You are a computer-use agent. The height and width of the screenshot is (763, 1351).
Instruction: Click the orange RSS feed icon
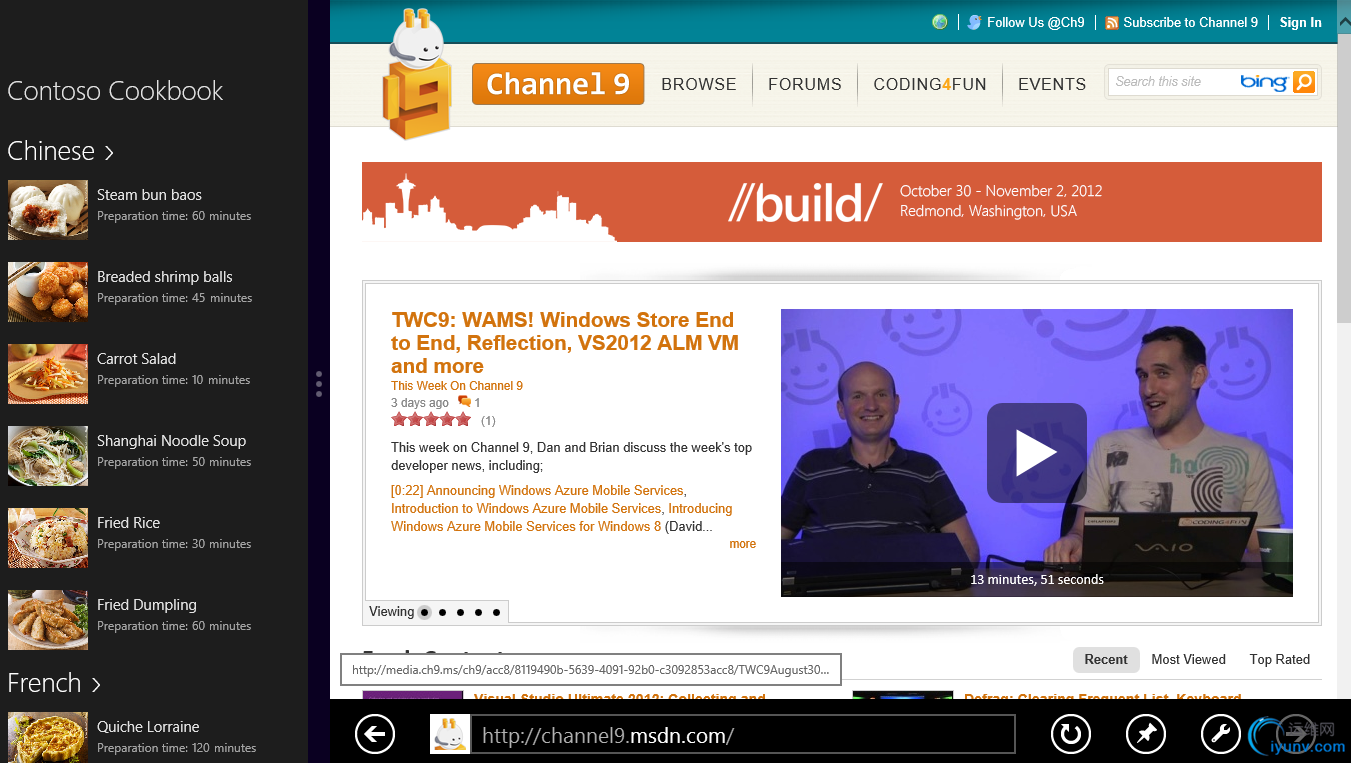coord(1112,23)
